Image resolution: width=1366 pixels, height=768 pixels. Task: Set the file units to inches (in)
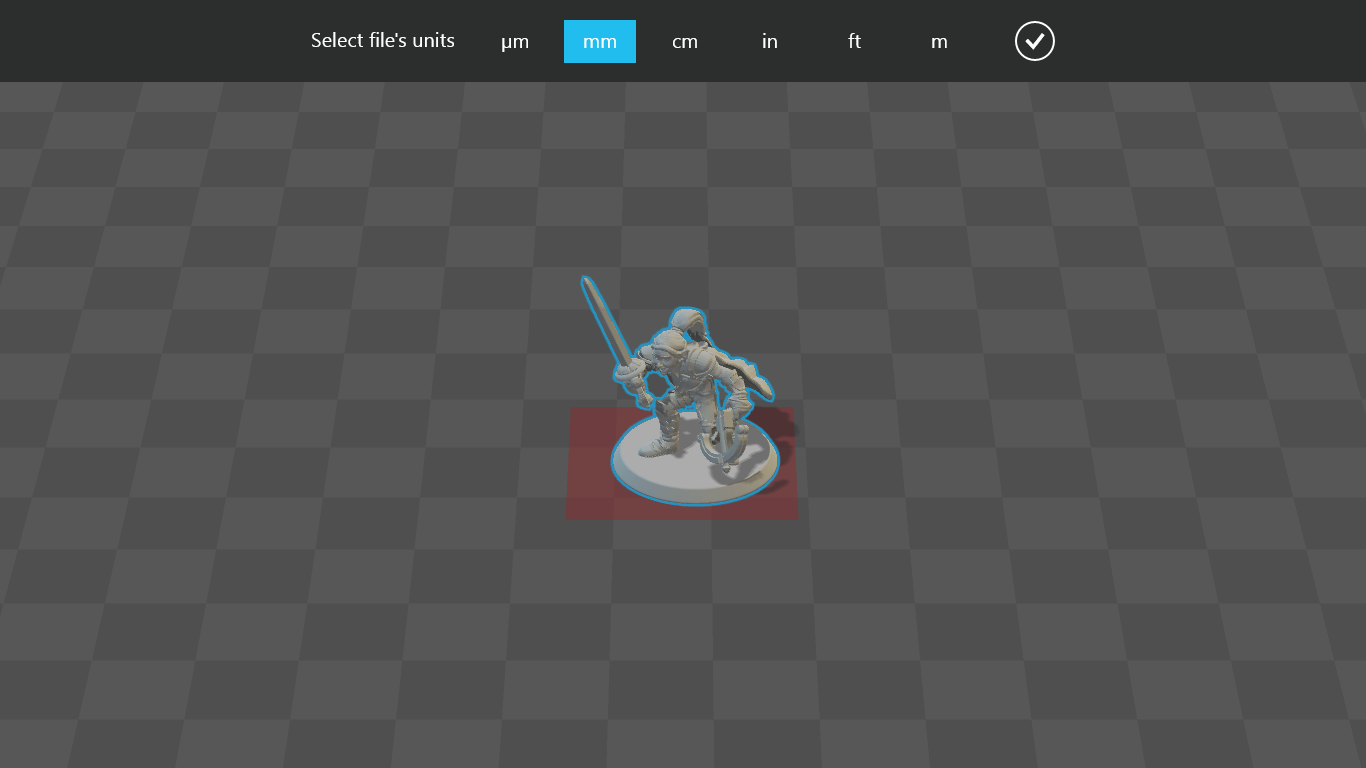pyautogui.click(x=770, y=42)
